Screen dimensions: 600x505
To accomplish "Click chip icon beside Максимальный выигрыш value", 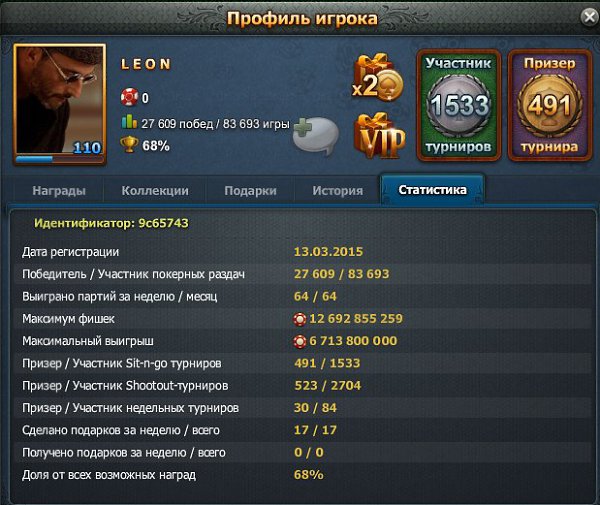I will tap(300, 341).
